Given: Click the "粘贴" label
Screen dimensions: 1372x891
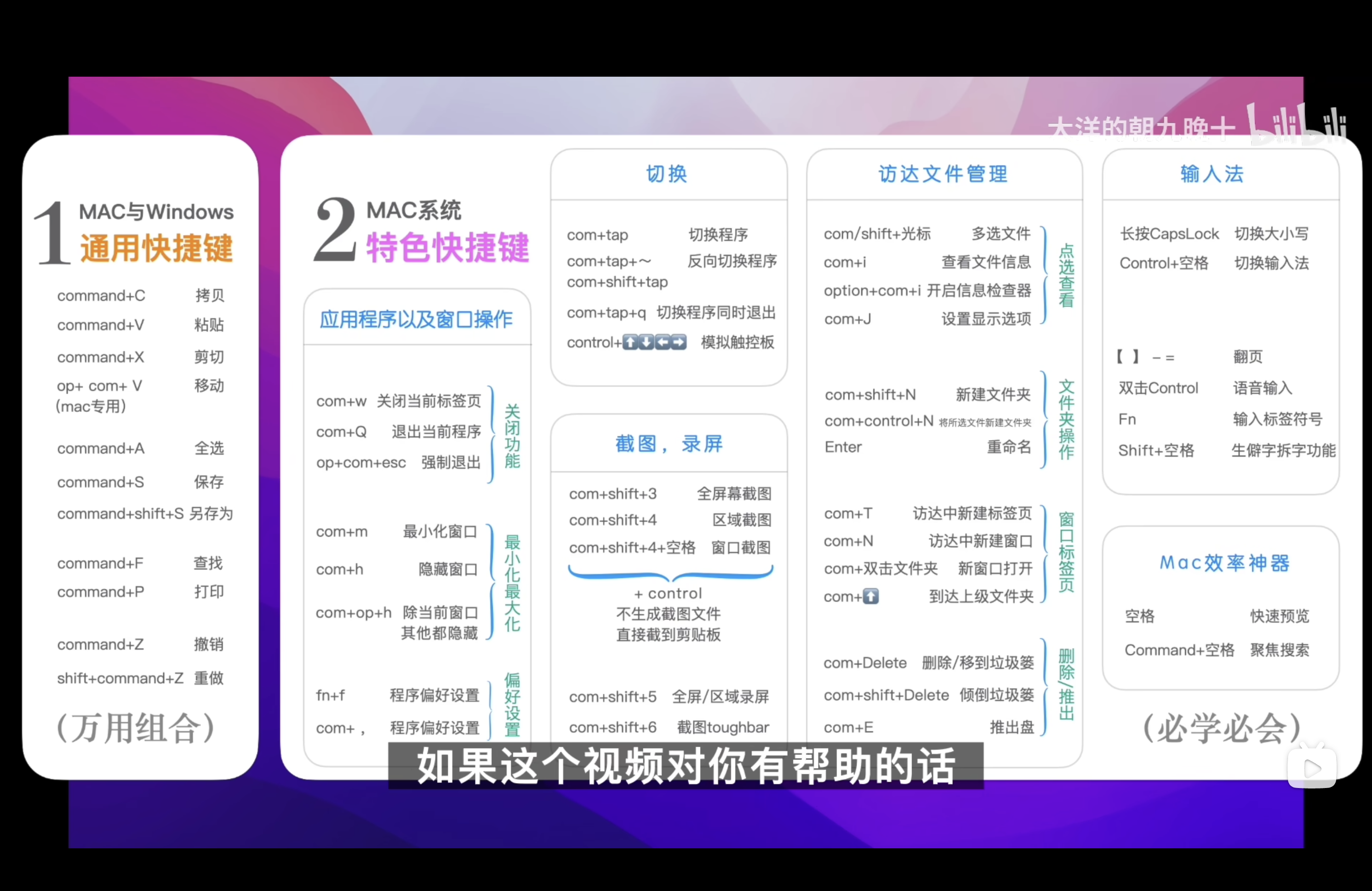Looking at the screenshot, I should (x=209, y=325).
